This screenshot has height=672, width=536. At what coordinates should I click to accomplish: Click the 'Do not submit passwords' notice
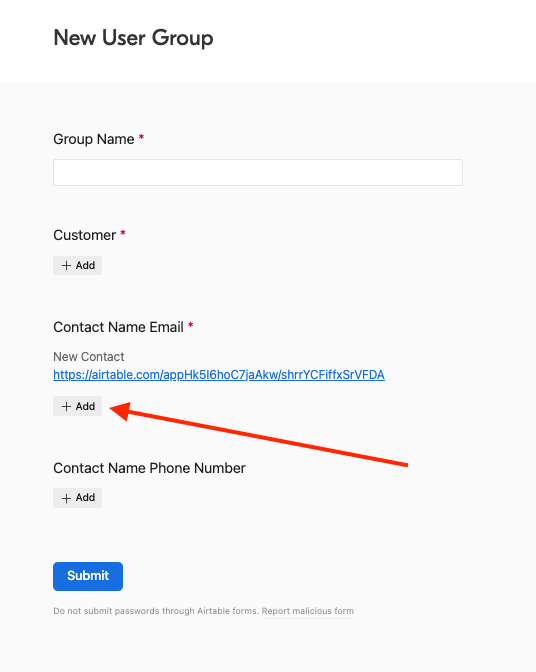coord(156,611)
